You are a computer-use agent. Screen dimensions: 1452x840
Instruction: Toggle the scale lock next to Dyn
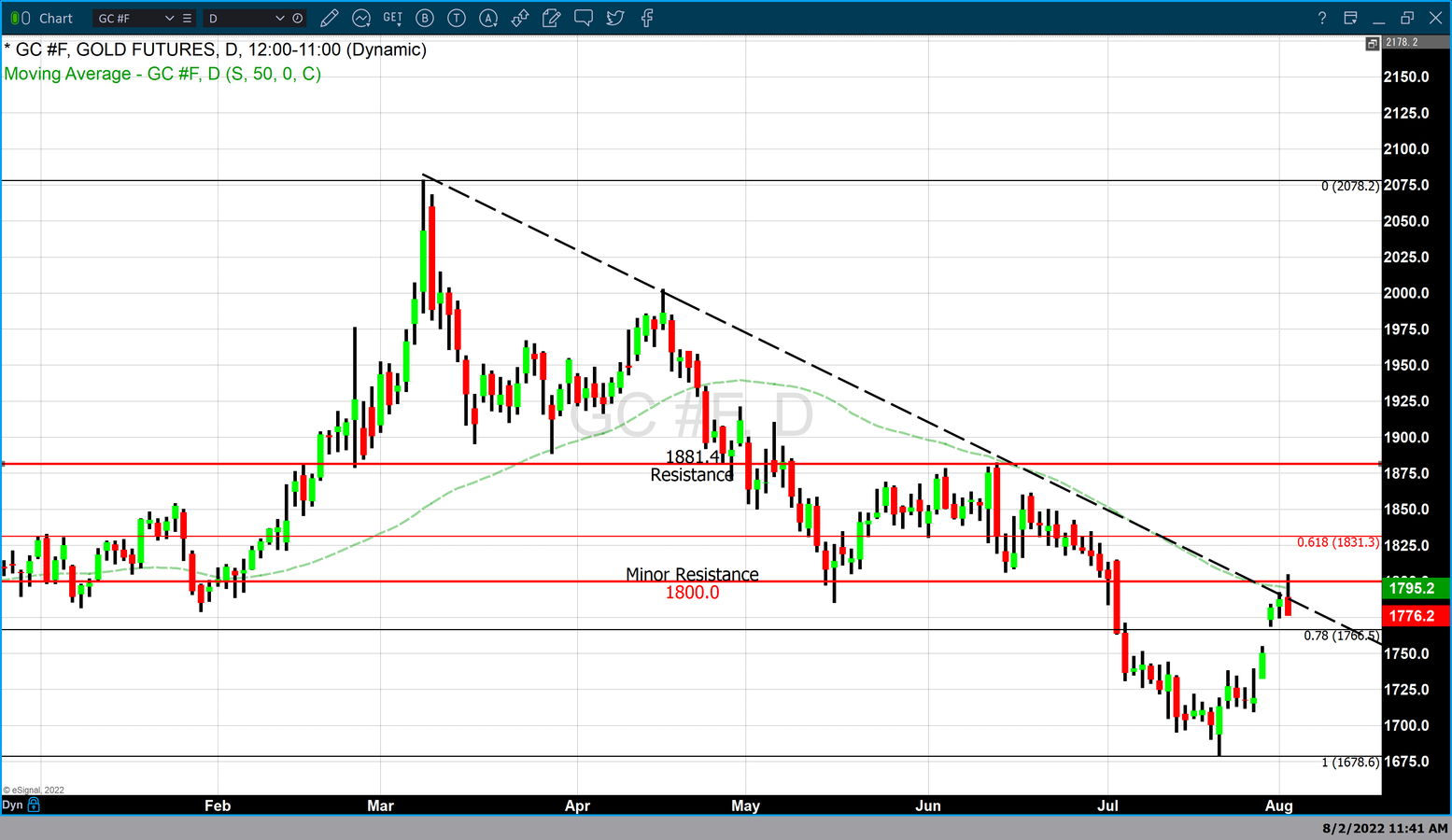coord(35,805)
